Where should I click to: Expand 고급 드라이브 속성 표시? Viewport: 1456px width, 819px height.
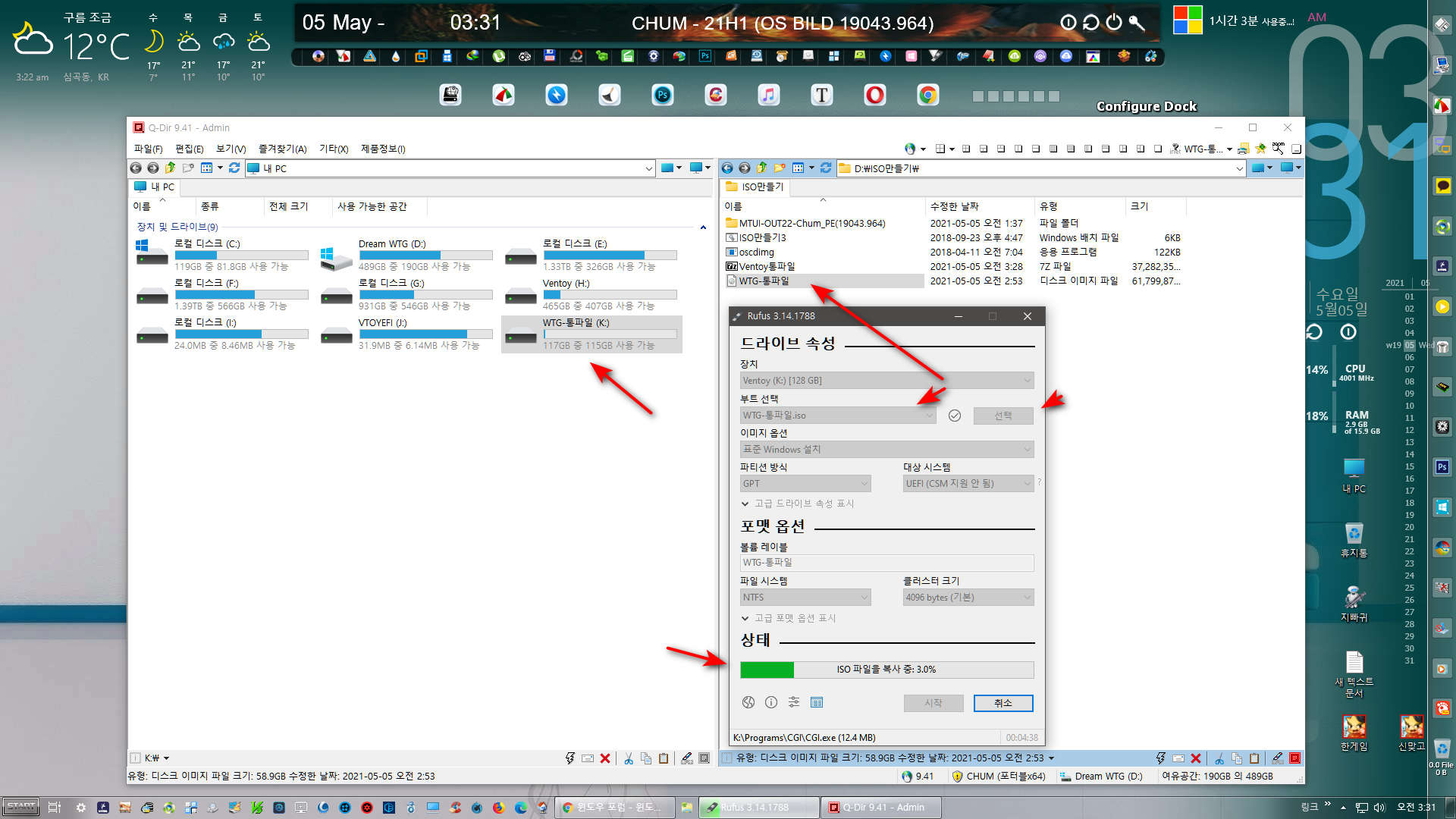[798, 504]
